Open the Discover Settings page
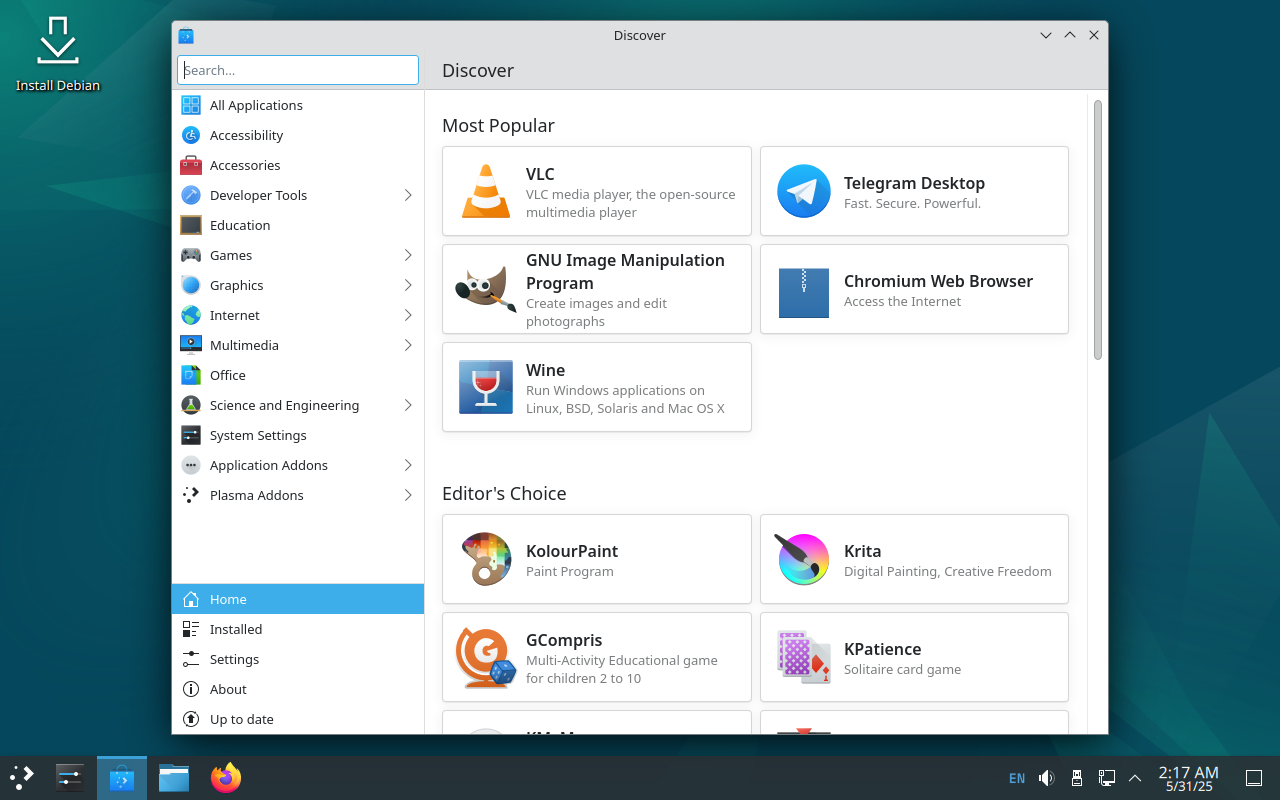This screenshot has height=800, width=1280. click(298, 659)
